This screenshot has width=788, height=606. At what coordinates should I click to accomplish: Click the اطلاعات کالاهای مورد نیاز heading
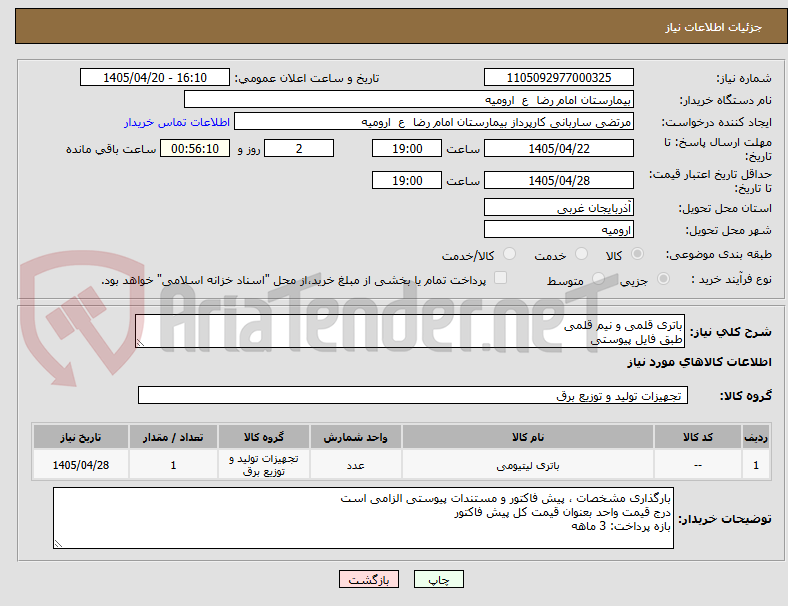click(x=699, y=362)
